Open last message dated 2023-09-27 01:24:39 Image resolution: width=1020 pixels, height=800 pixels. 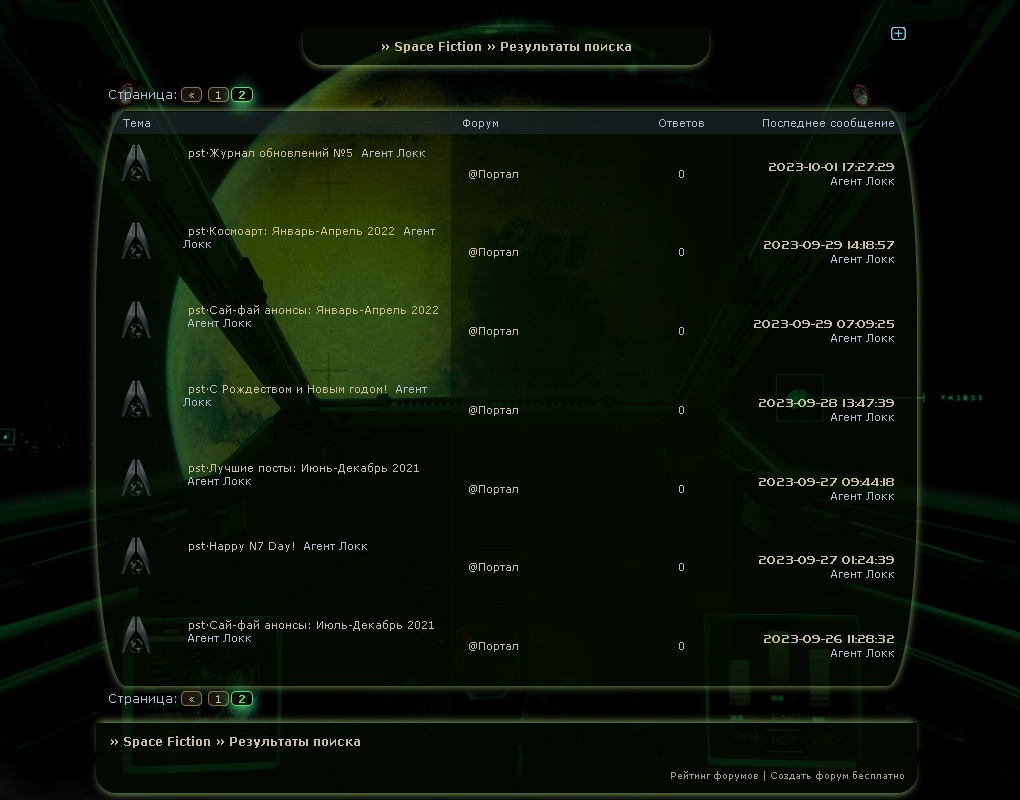click(826, 560)
